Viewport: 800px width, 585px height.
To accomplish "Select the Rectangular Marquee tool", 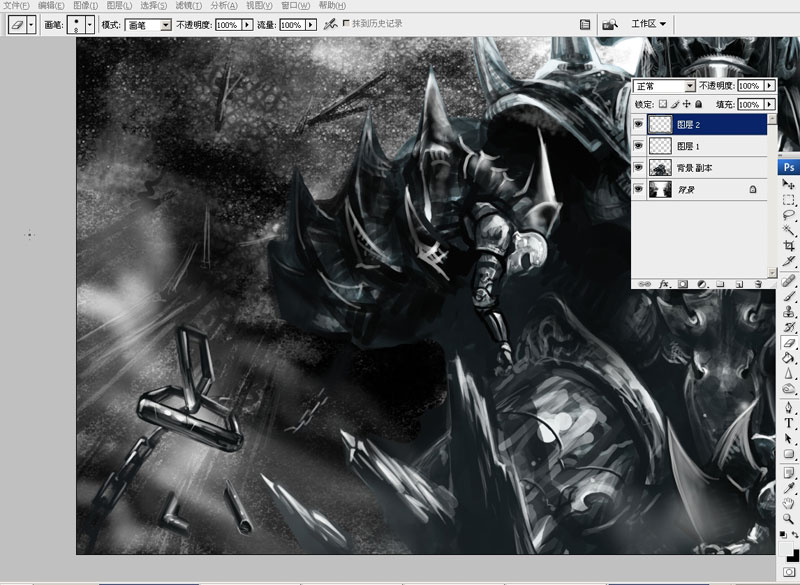I will (789, 199).
